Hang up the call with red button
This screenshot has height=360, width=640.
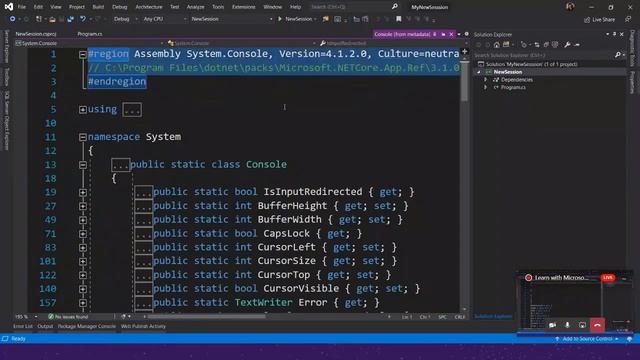click(598, 325)
